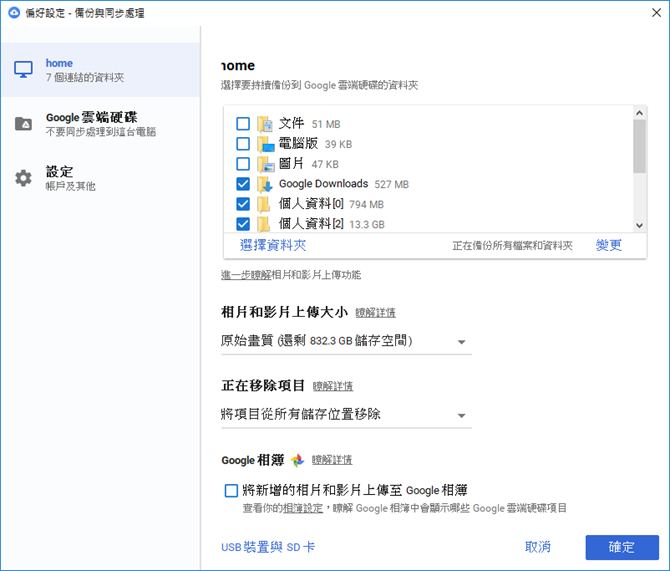The width and height of the screenshot is (670, 571).
Task: Open USB 裝置與 SD 卡 settings
Action: pyautogui.click(x=268, y=547)
